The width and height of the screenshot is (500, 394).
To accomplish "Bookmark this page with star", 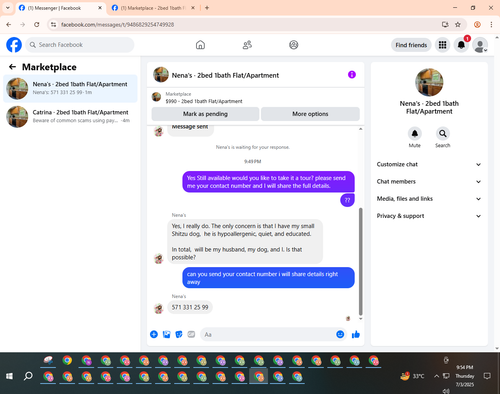I will [x=458, y=25].
